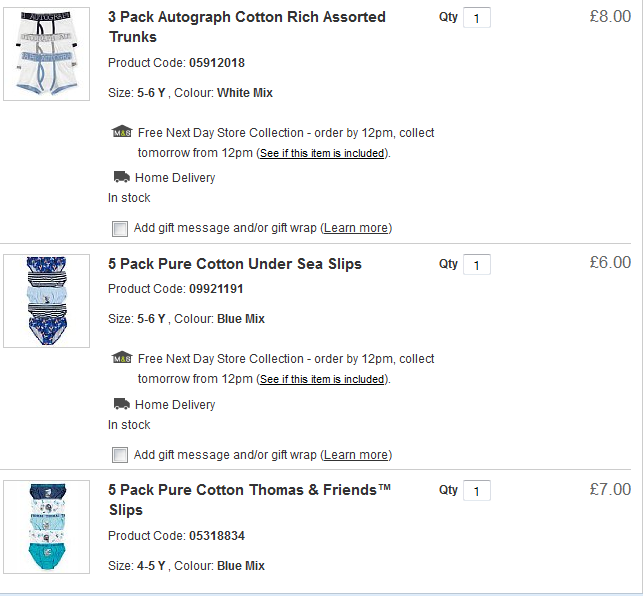
Task: Click the £8.00 price of Autograph Trunks
Action: [x=610, y=16]
